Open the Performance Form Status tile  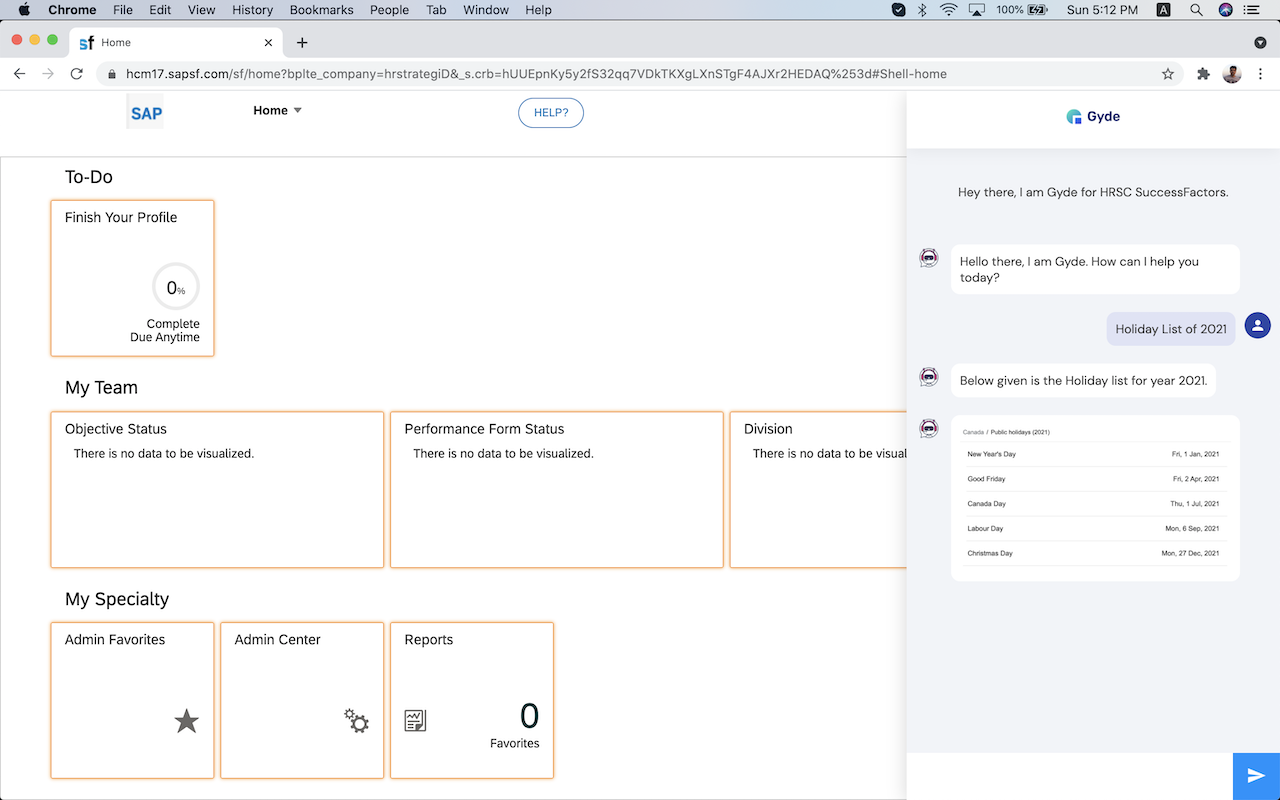click(556, 490)
